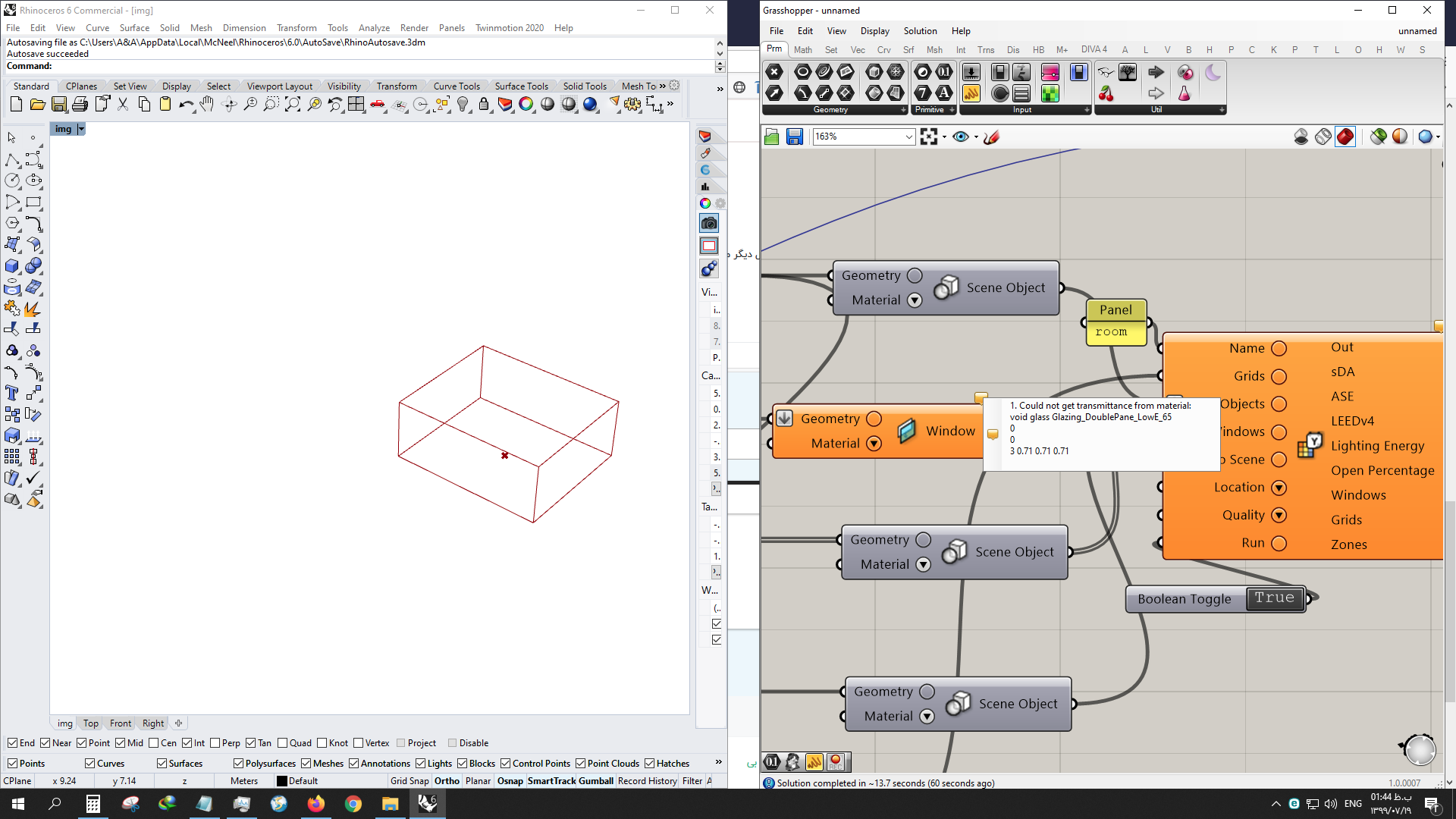Open Chrome from the taskbar
Screen dimensions: 1456x819
point(353,804)
